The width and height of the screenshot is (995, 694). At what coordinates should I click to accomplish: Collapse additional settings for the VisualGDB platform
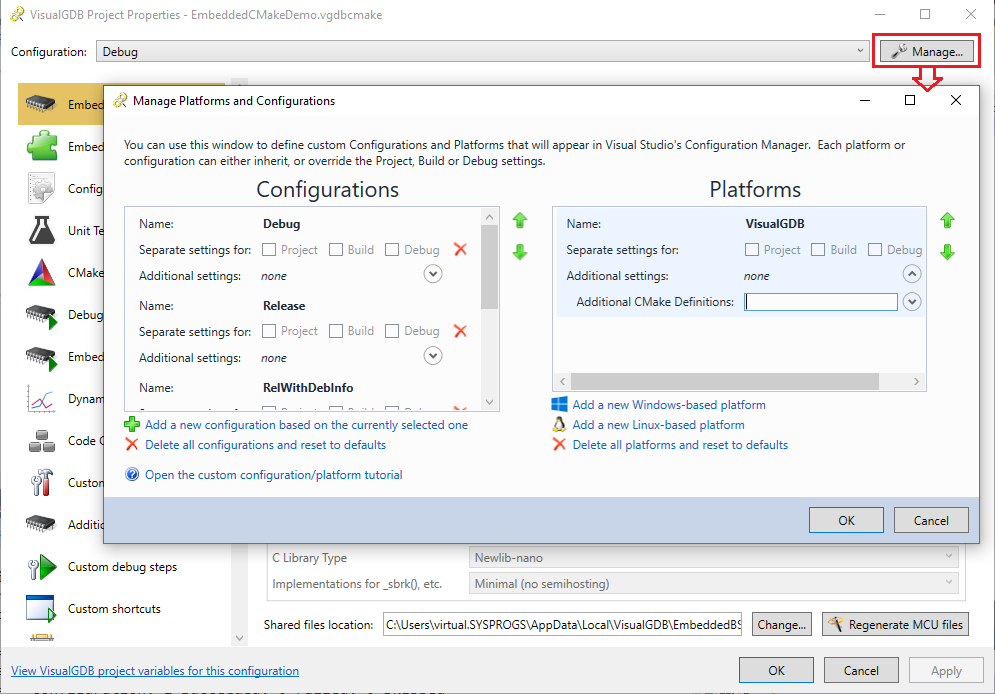912,274
